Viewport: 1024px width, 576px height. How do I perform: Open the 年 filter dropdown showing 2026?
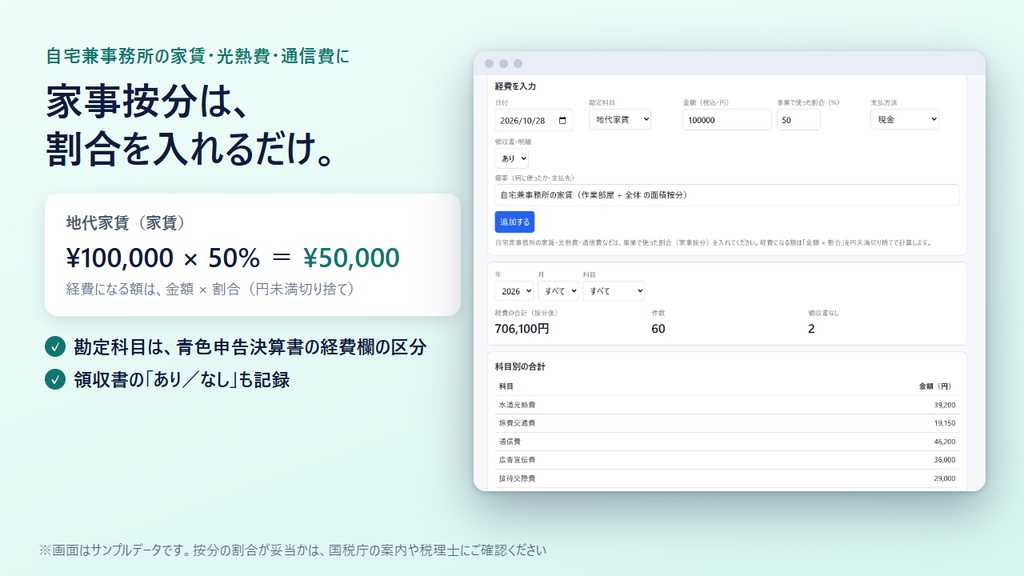[x=514, y=291]
